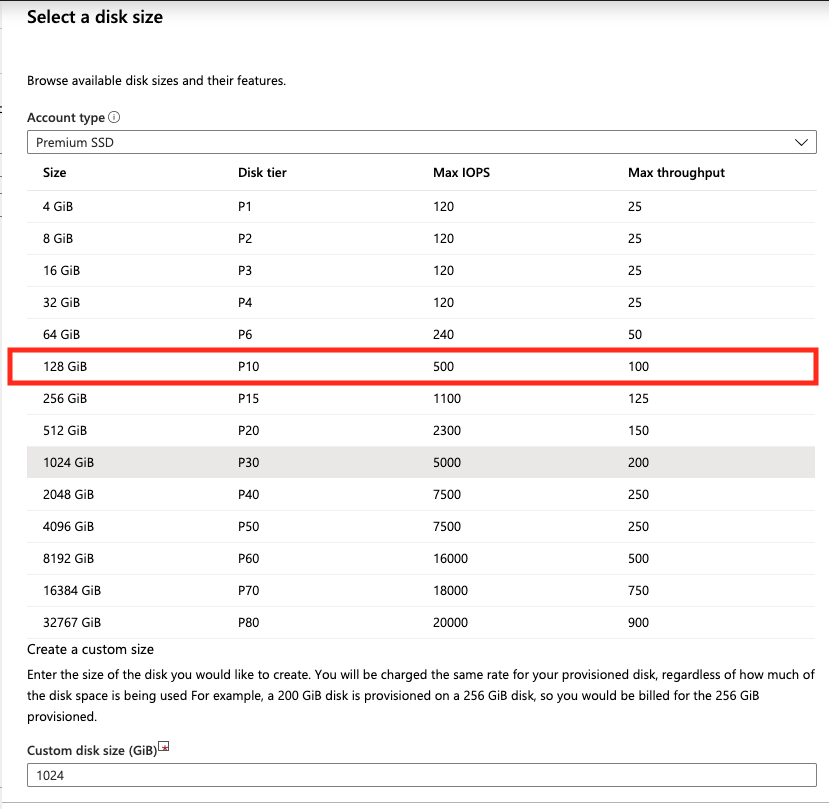This screenshot has width=829, height=809.
Task: Open the Account type dropdown
Action: (x=420, y=141)
